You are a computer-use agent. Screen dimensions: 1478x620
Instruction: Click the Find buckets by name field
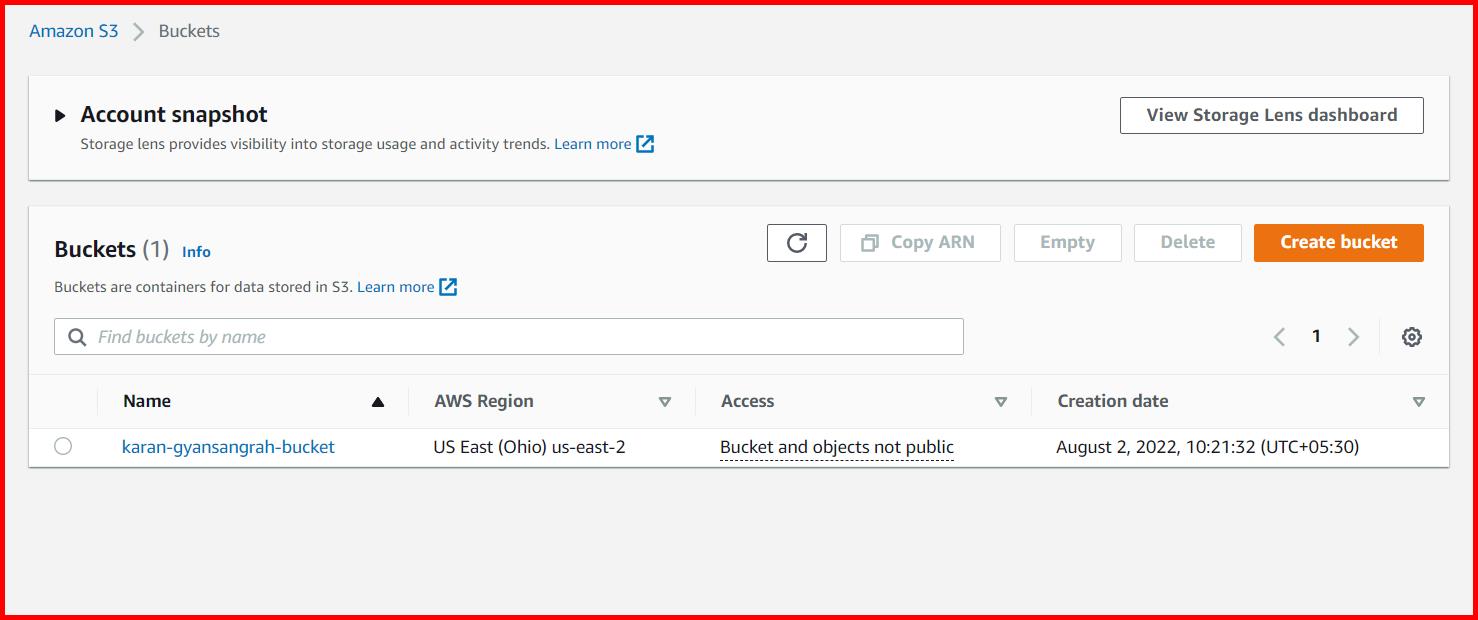click(x=400, y=336)
